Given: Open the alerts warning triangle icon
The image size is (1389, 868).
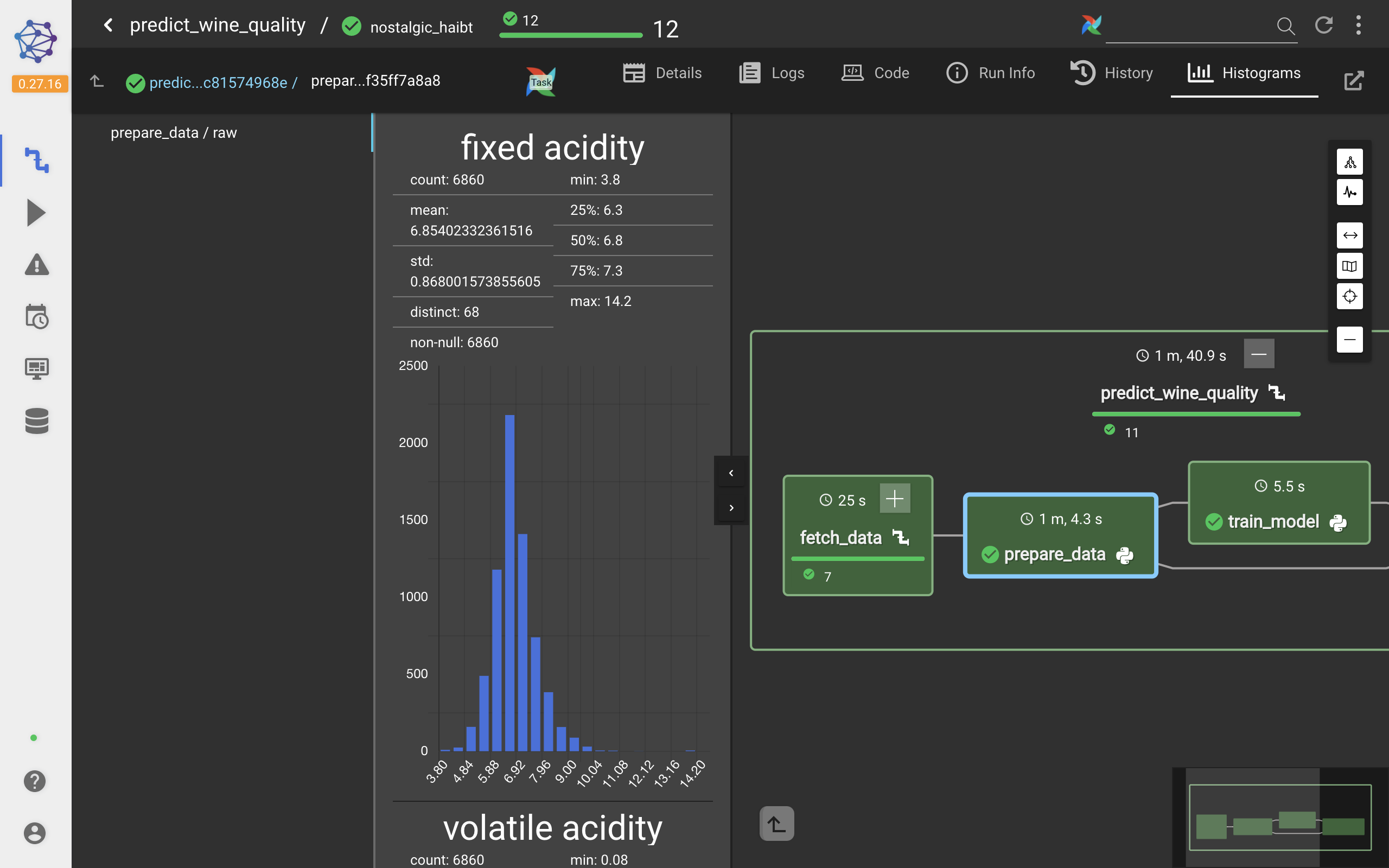Looking at the screenshot, I should pyautogui.click(x=36, y=265).
